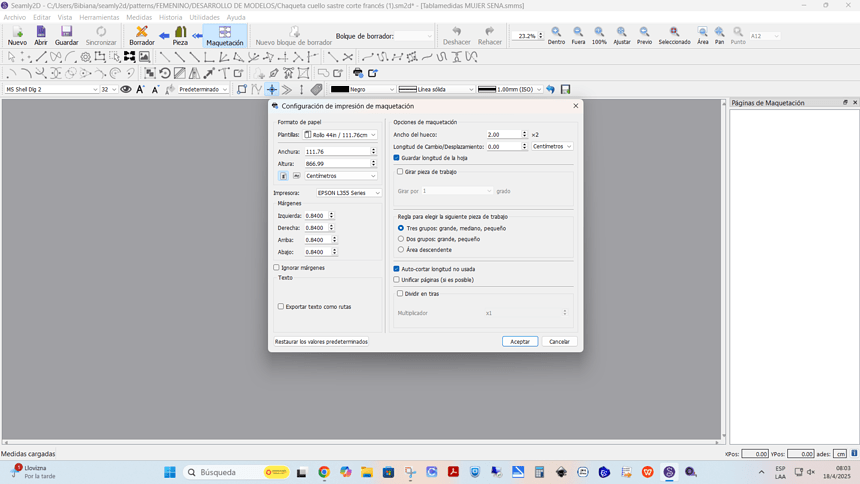Open the font size 32 dropdown
This screenshot has height=484, width=860.
click(109, 89)
